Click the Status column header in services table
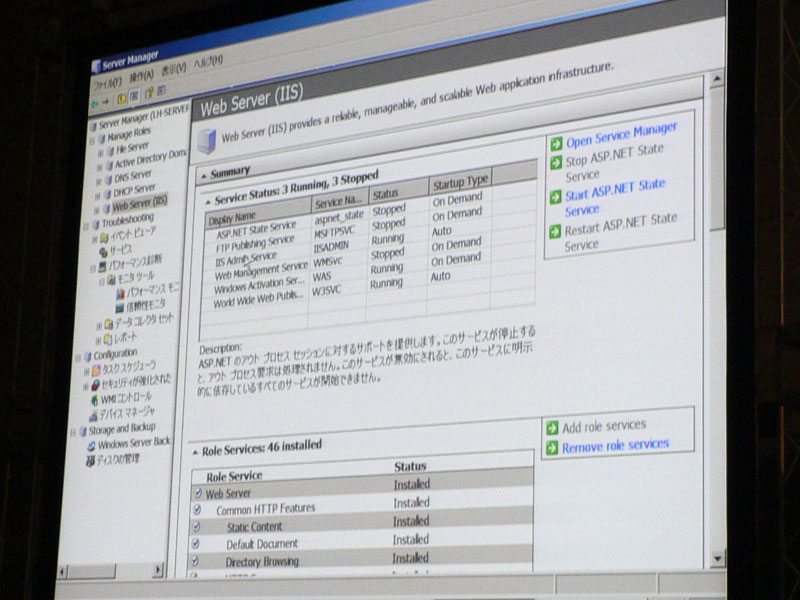Image resolution: width=800 pixels, height=600 pixels. (x=399, y=193)
